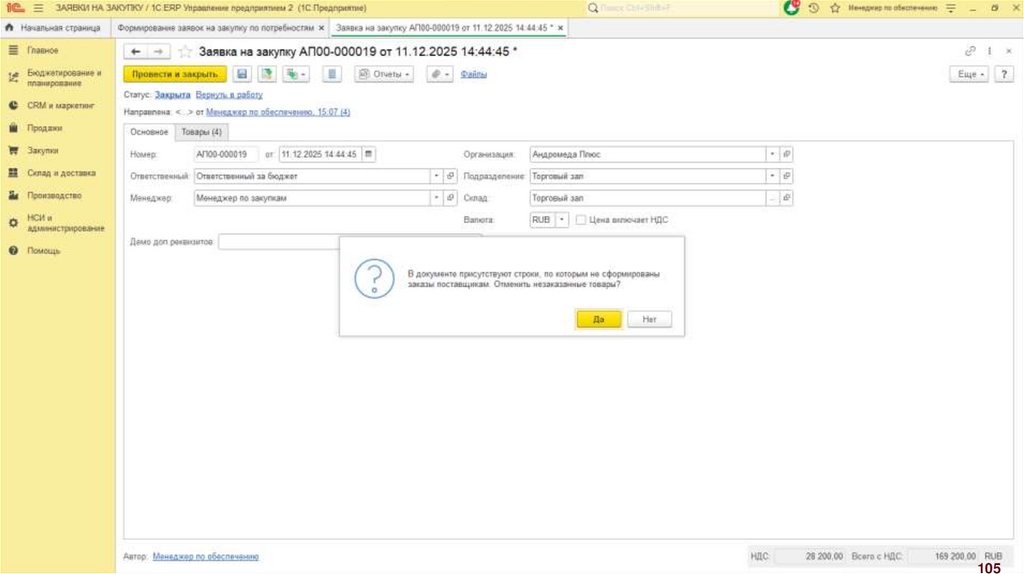Toggle Цена включает НДС checkbox
1024x574 pixels.
(x=581, y=219)
